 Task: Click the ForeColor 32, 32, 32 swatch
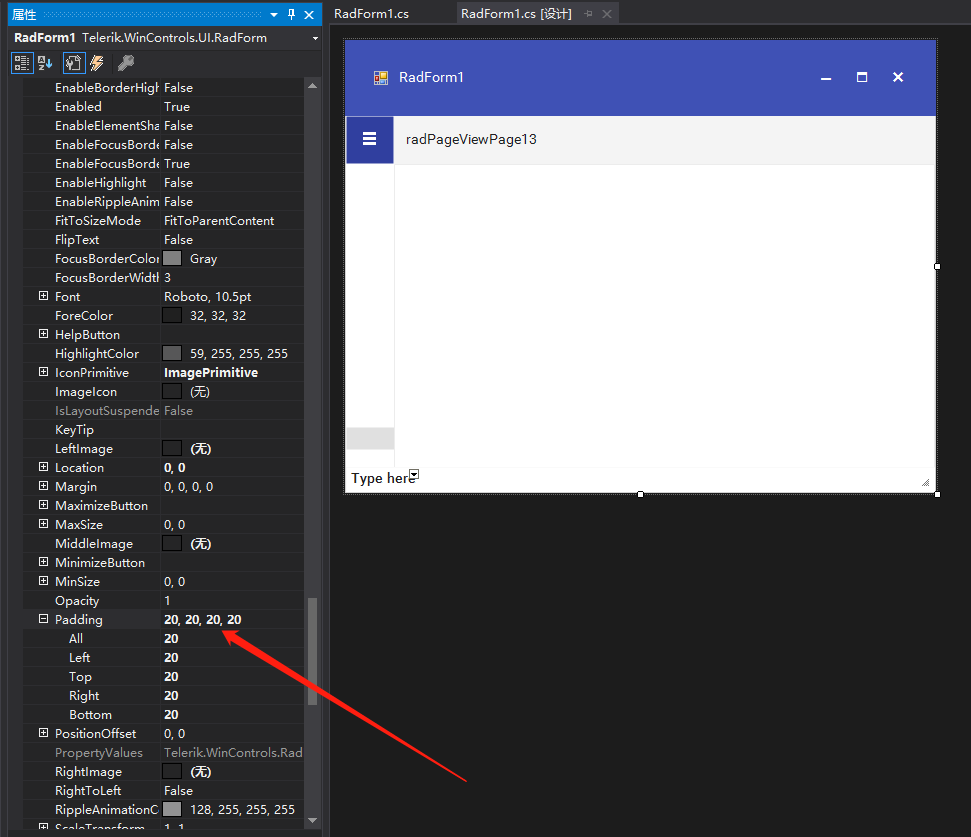pos(172,315)
